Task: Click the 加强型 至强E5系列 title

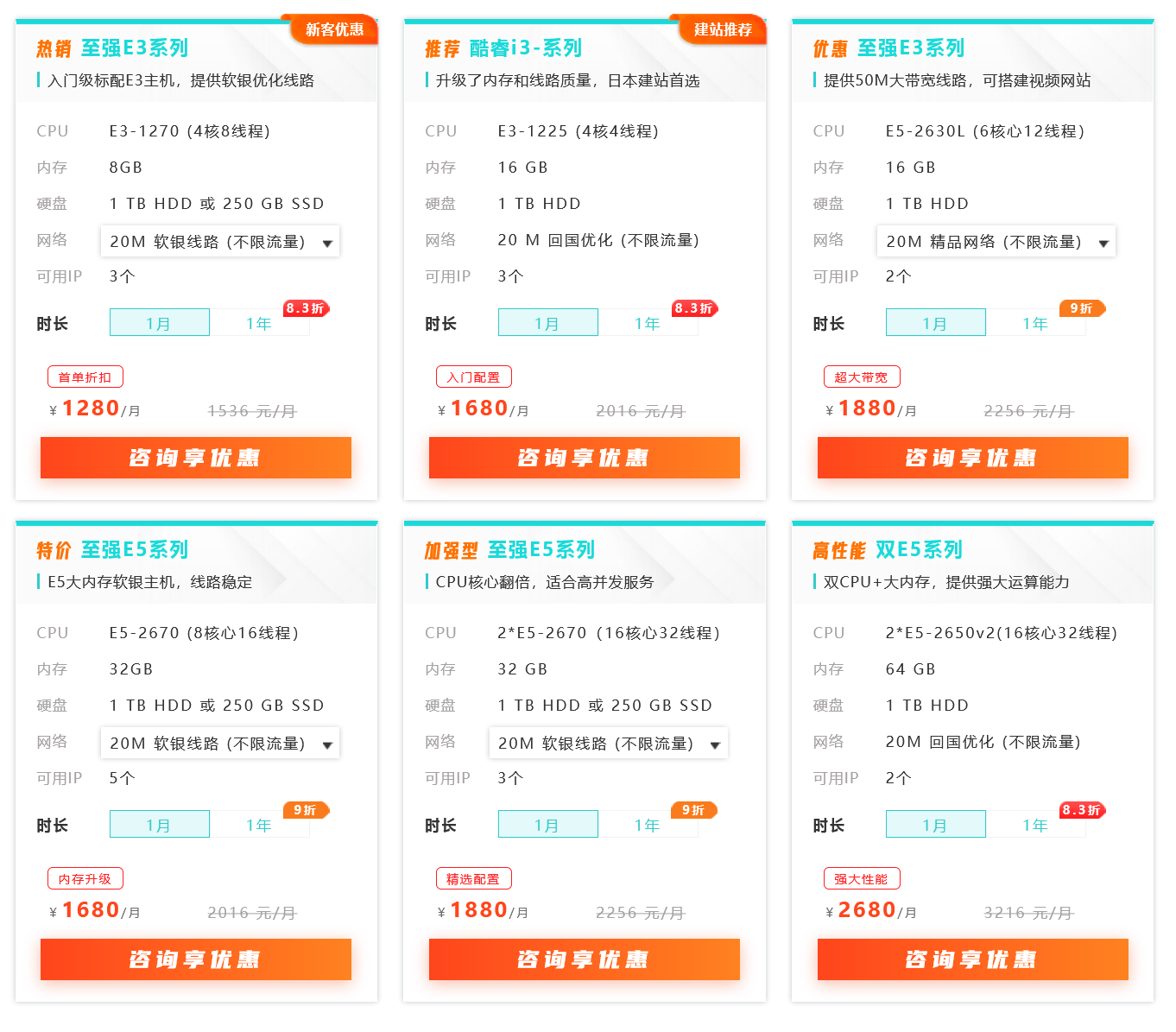Action: click(509, 550)
